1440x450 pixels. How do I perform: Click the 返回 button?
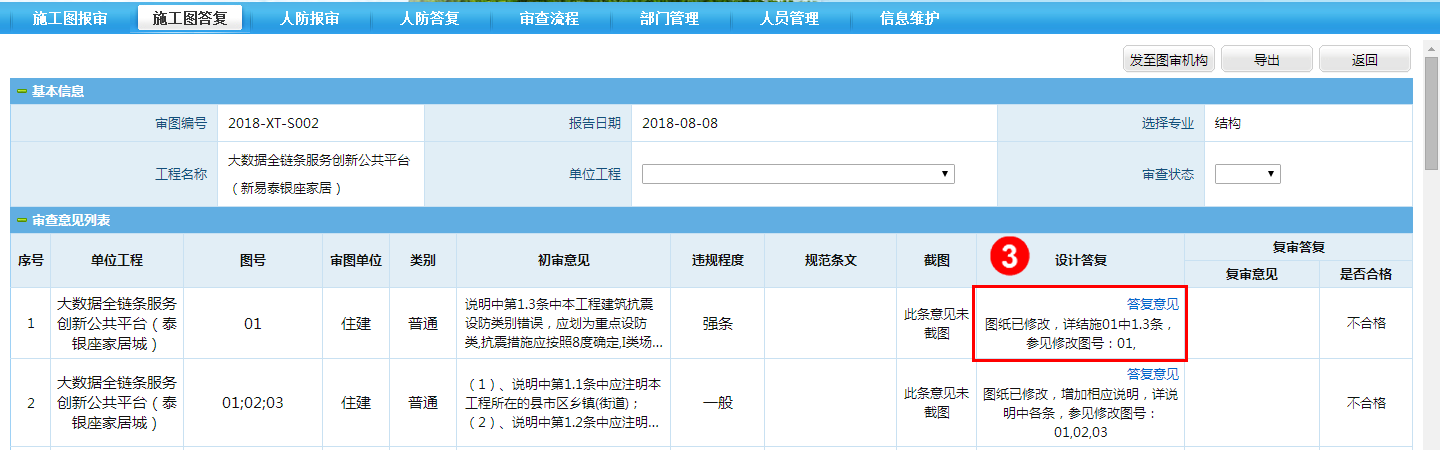pyautogui.click(x=1364, y=60)
